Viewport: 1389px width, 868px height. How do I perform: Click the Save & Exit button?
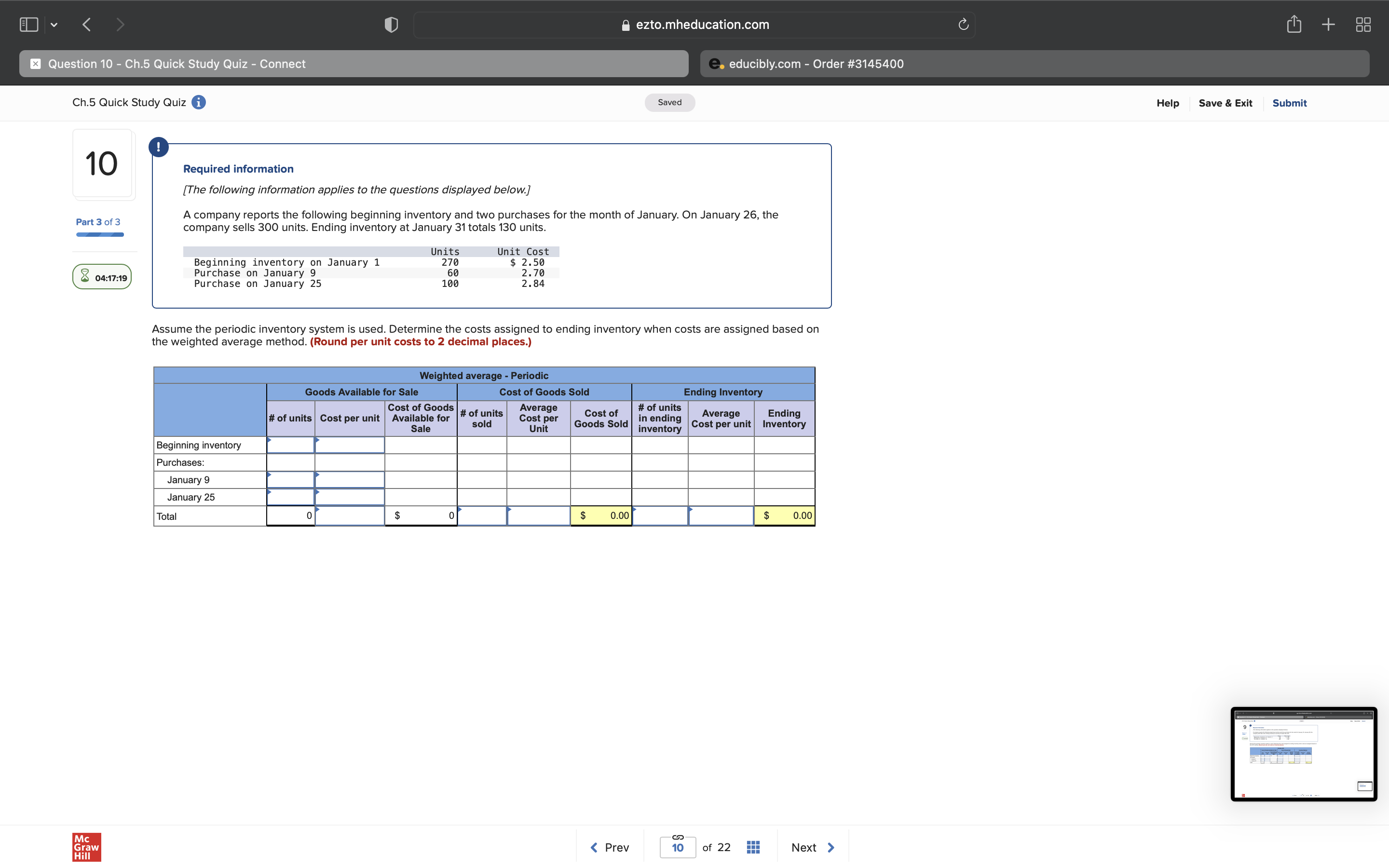[1226, 103]
